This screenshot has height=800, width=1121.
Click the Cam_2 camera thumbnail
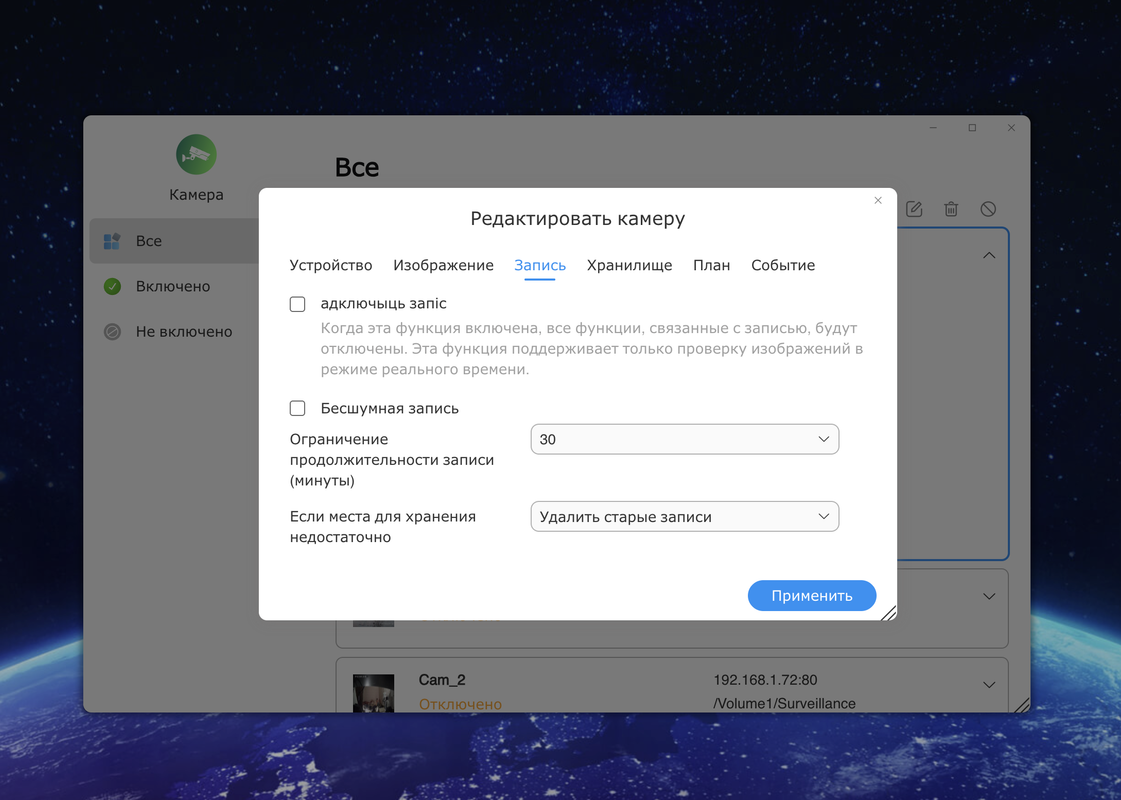pyautogui.click(x=373, y=693)
